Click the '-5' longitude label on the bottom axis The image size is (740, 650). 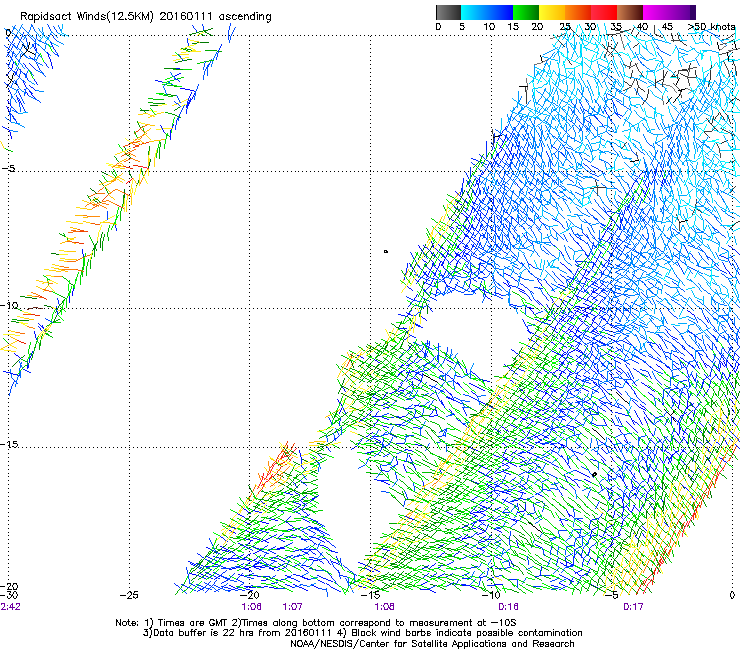click(611, 595)
